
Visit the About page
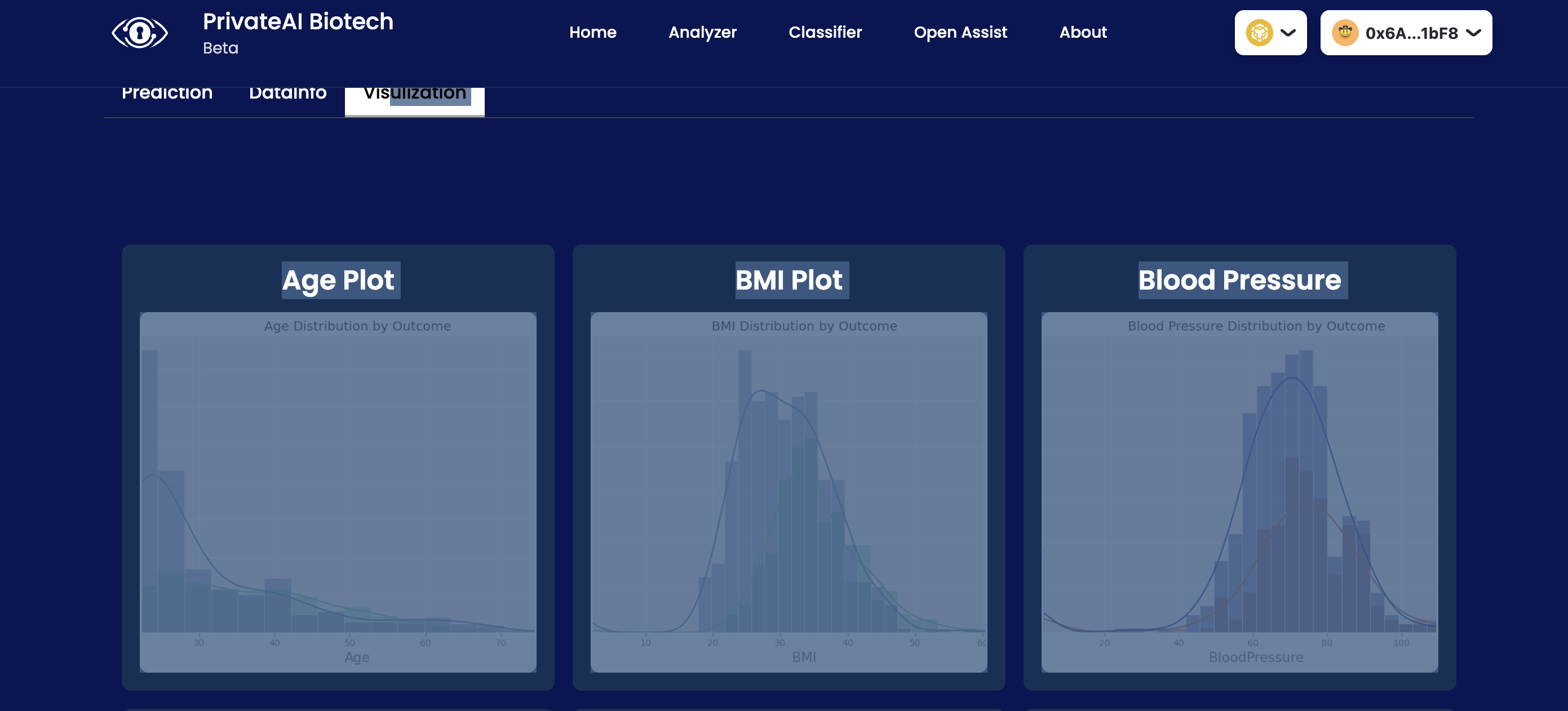click(1082, 32)
